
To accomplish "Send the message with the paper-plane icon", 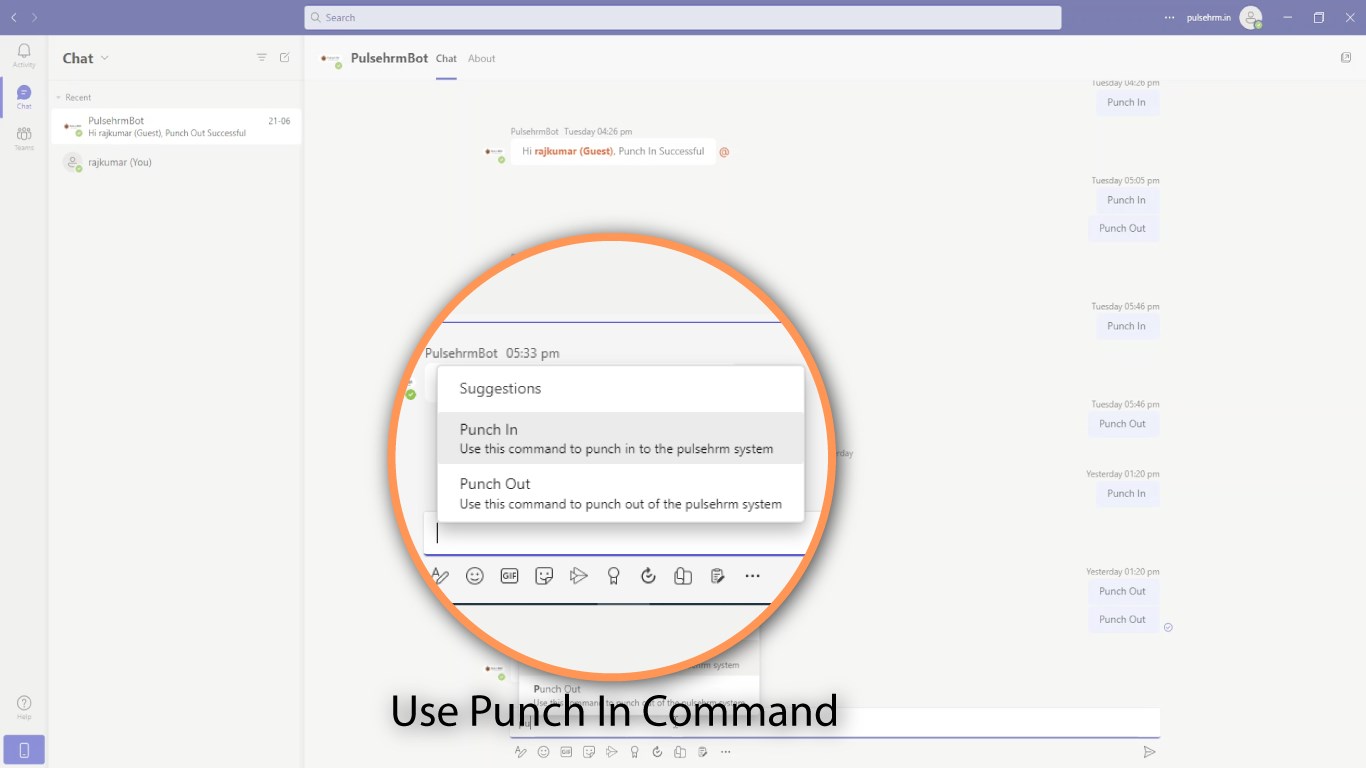I will coord(1149,752).
